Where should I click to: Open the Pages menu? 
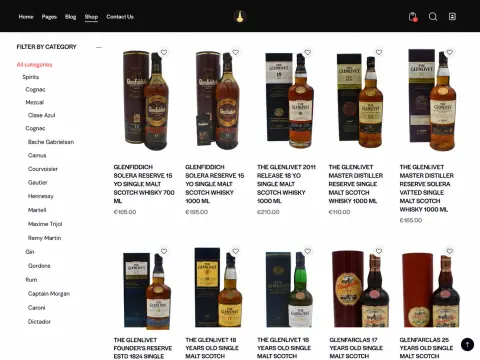pyautogui.click(x=49, y=17)
